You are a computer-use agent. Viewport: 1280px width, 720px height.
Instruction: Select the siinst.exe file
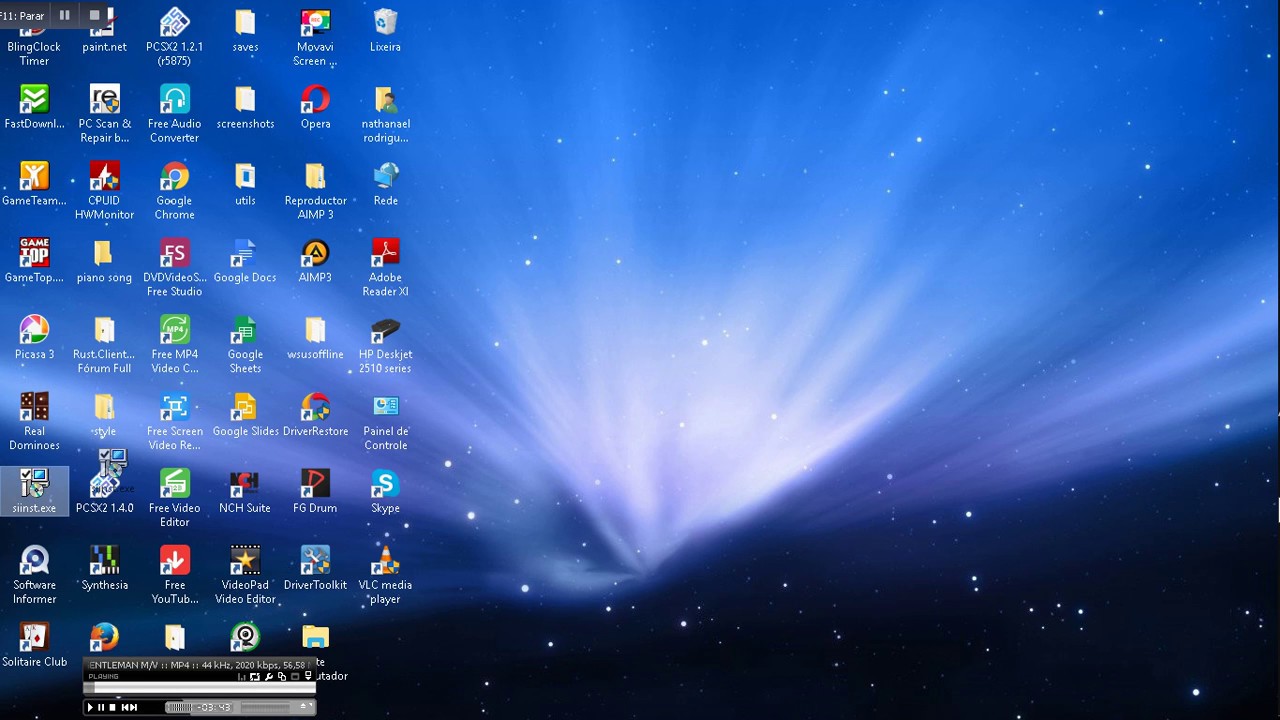(34, 491)
